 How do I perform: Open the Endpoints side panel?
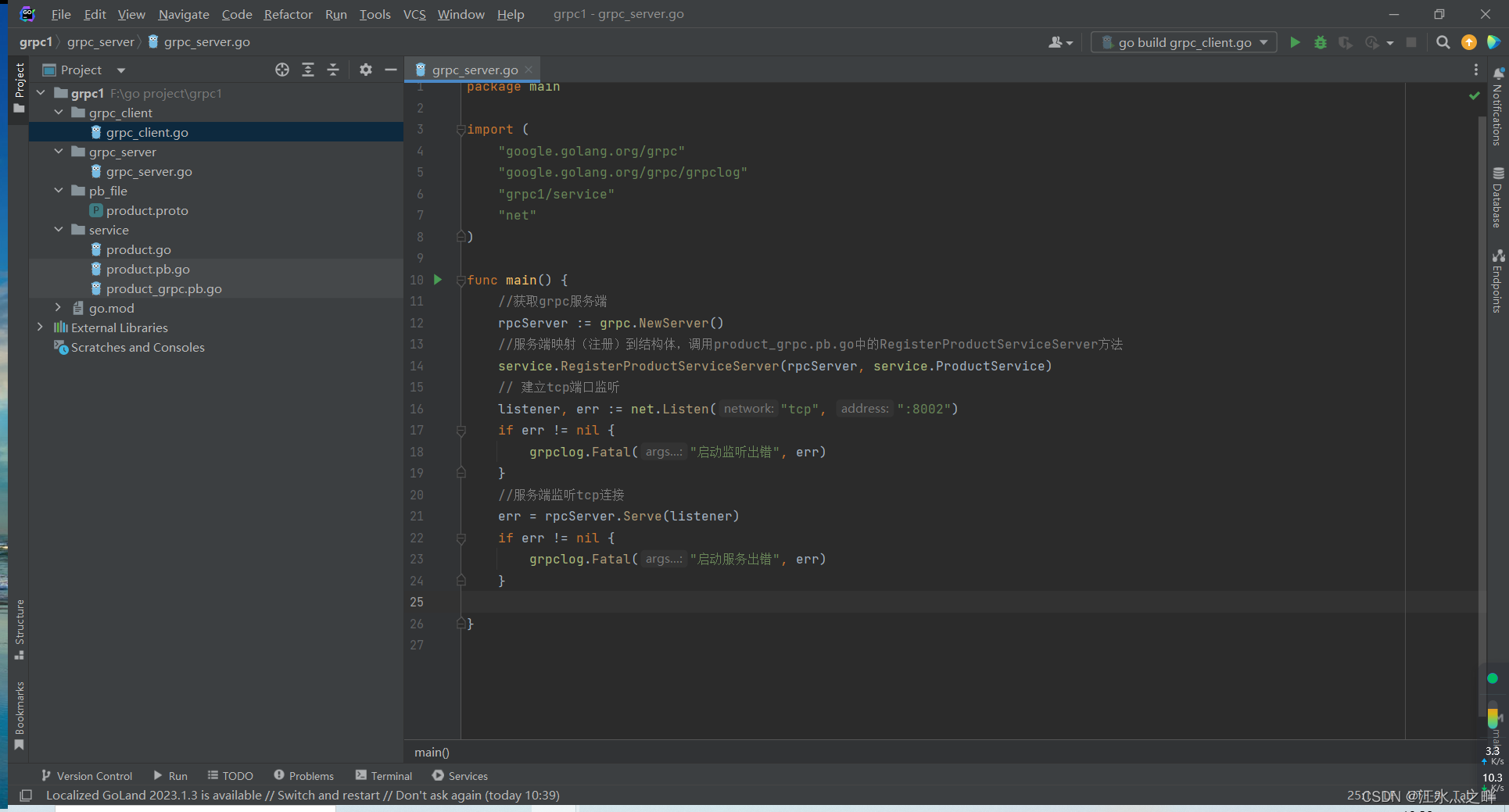(1497, 281)
